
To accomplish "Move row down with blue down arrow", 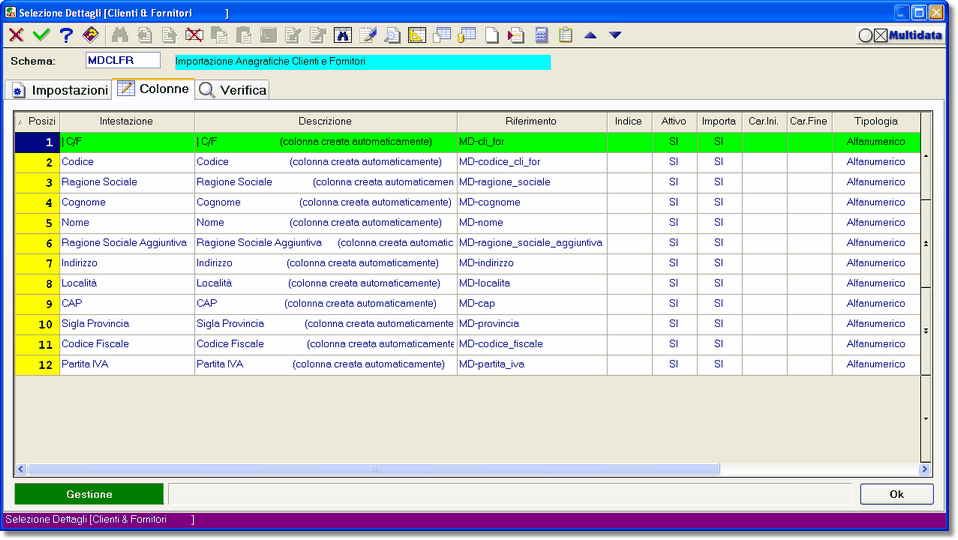I will point(615,35).
